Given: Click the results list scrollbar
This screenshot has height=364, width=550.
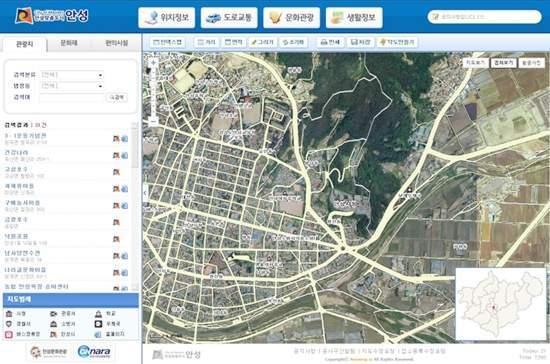Looking at the screenshot, I should pyautogui.click(x=135, y=147).
